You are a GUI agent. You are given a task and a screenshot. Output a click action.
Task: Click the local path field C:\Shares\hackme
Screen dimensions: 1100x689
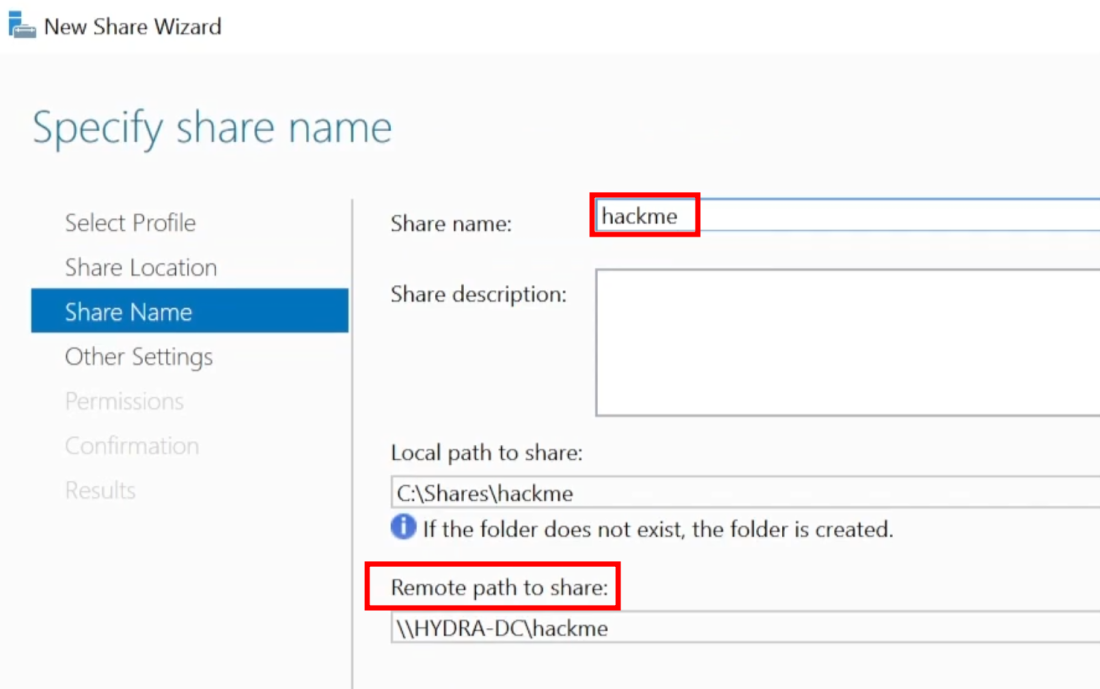point(745,493)
